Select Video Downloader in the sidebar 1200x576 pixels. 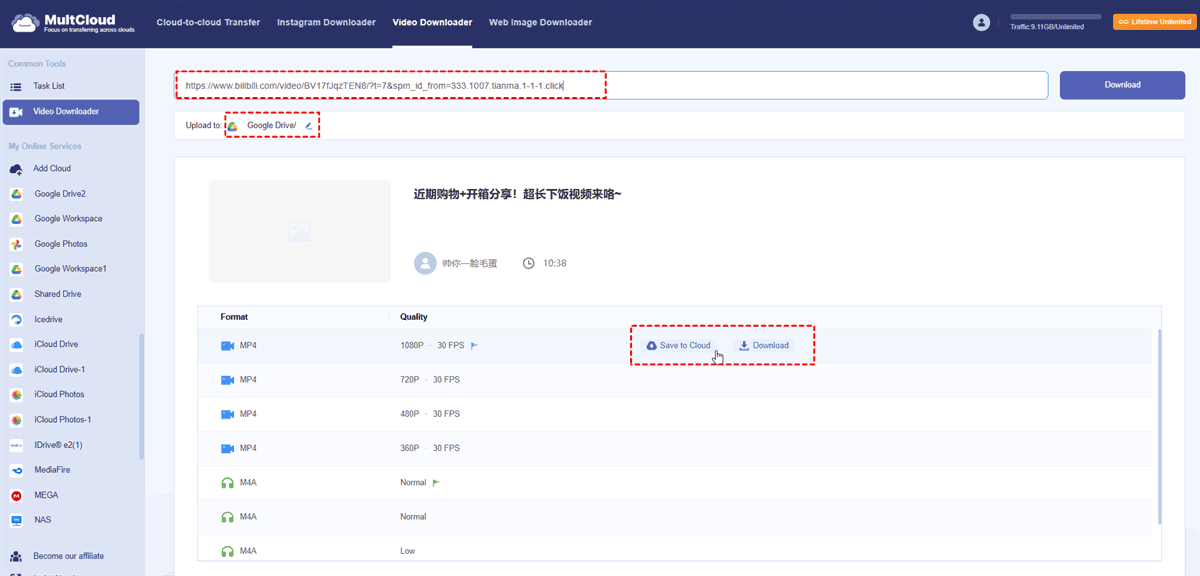click(71, 112)
